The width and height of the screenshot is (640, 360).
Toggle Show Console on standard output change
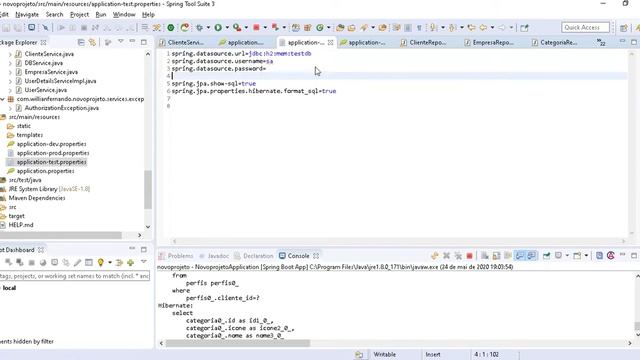pyautogui.click(x=520, y=256)
